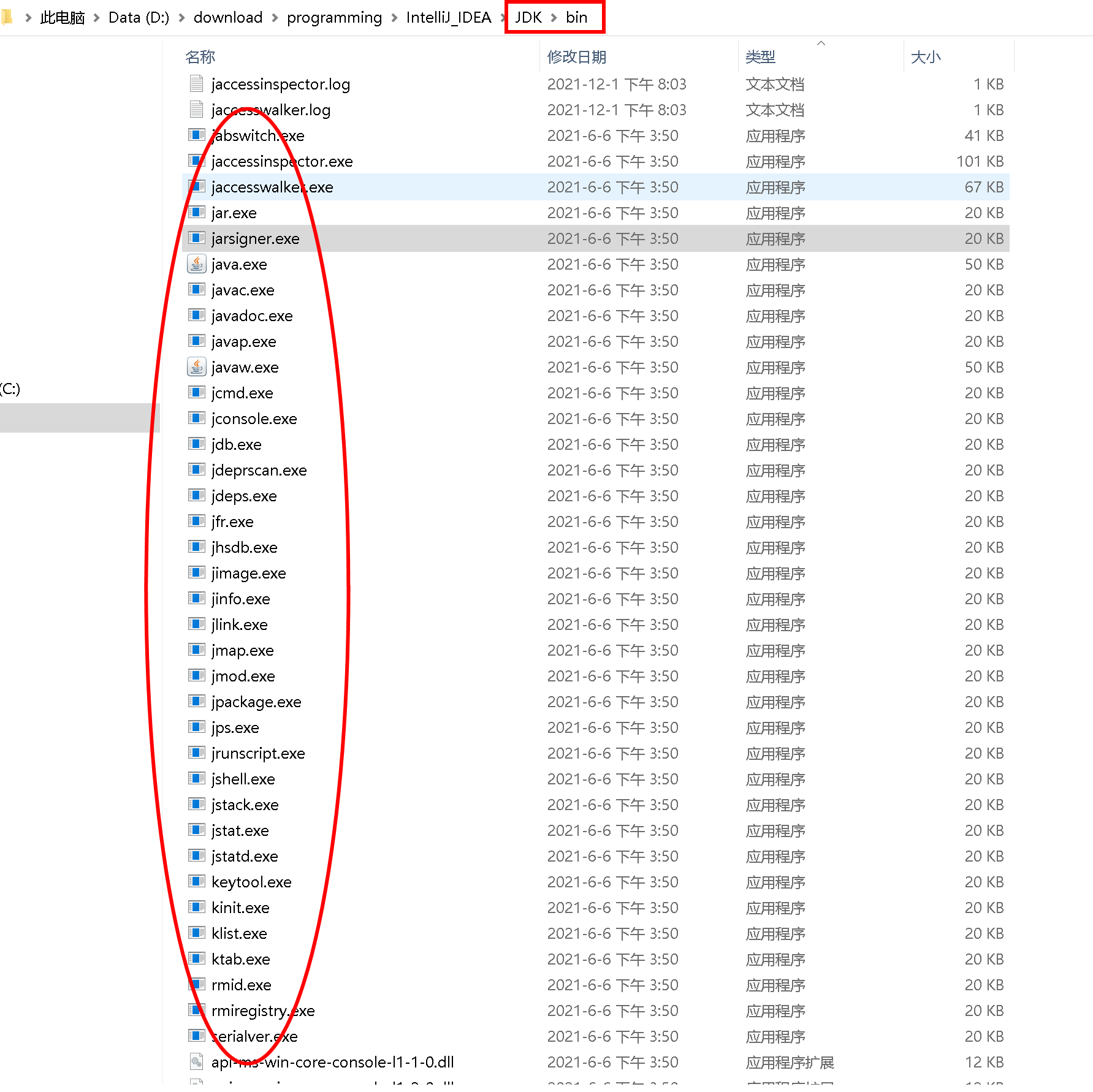This screenshot has height=1092, width=1093.
Task: Click the jinfo.exe application icon
Action: (x=196, y=598)
